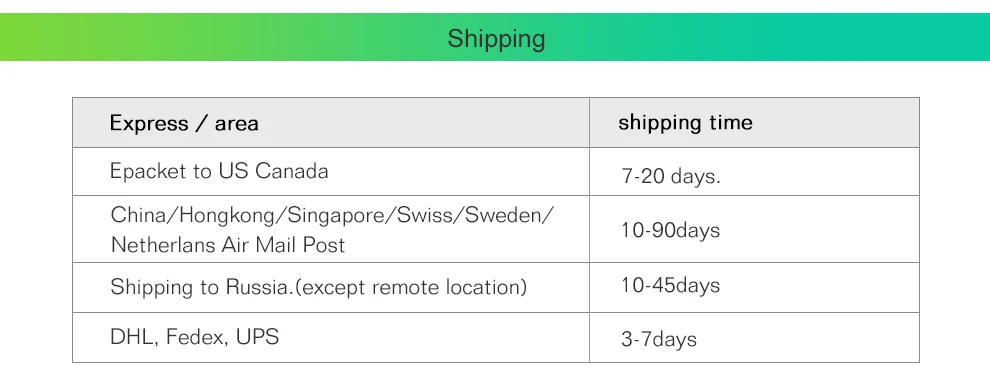
Task: Click the Shipping header banner
Action: 495,37
